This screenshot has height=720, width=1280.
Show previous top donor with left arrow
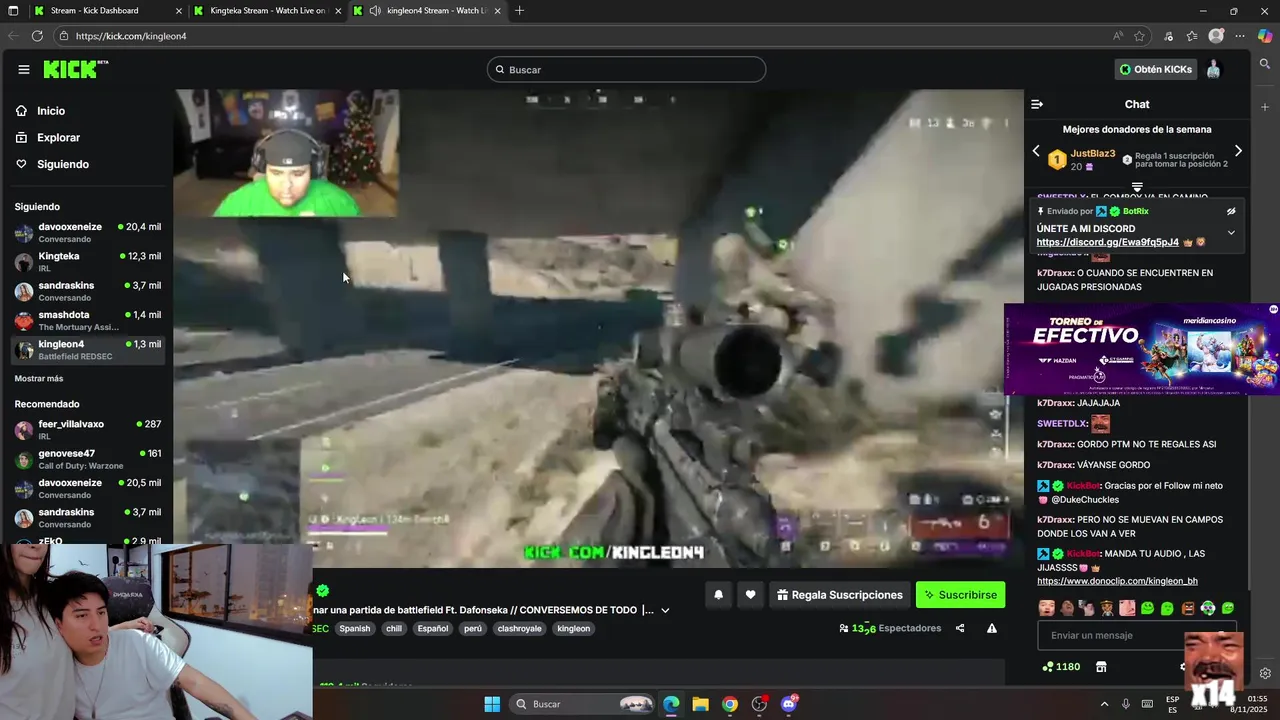point(1036,151)
